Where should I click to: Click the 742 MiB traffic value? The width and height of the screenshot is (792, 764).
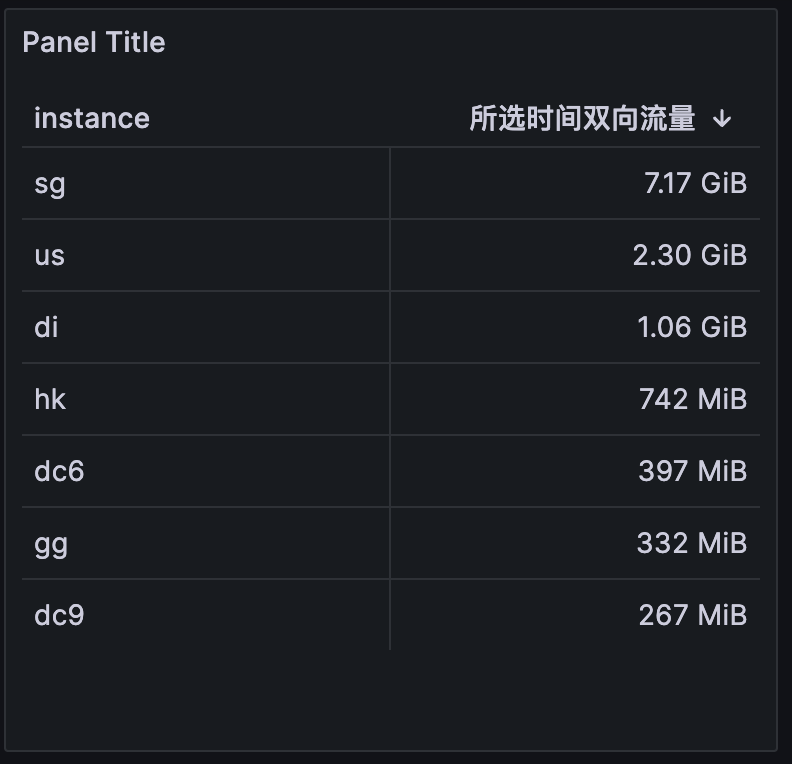(693, 400)
